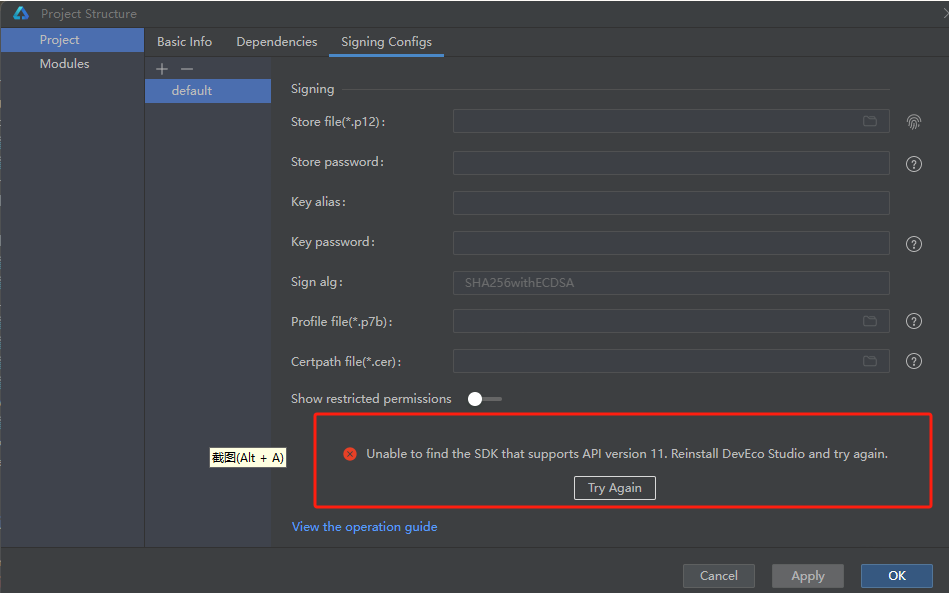949x593 pixels.
Task: Click the Signing section heading
Action: [312, 89]
